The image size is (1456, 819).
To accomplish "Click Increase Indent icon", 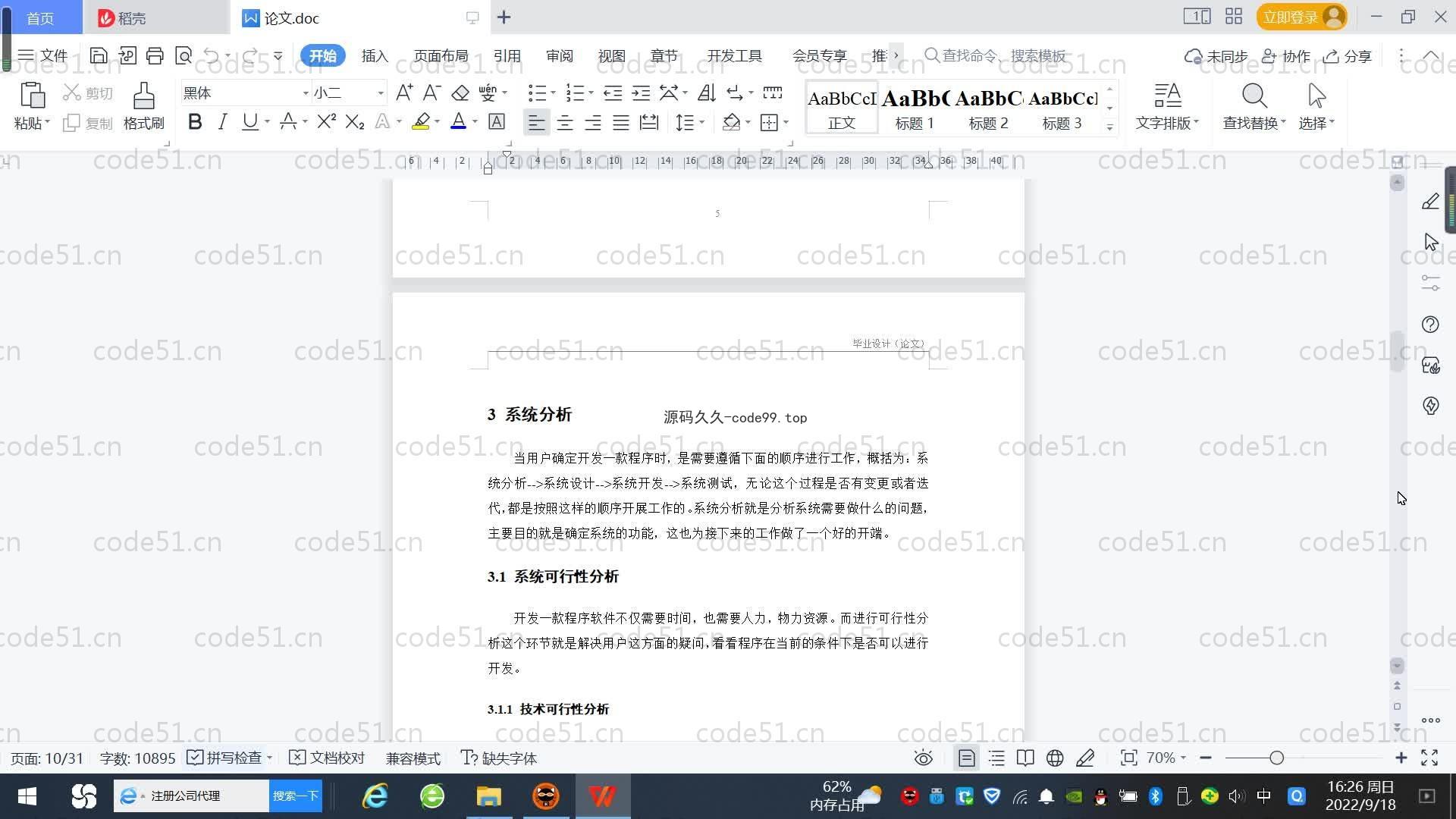I will [x=641, y=93].
